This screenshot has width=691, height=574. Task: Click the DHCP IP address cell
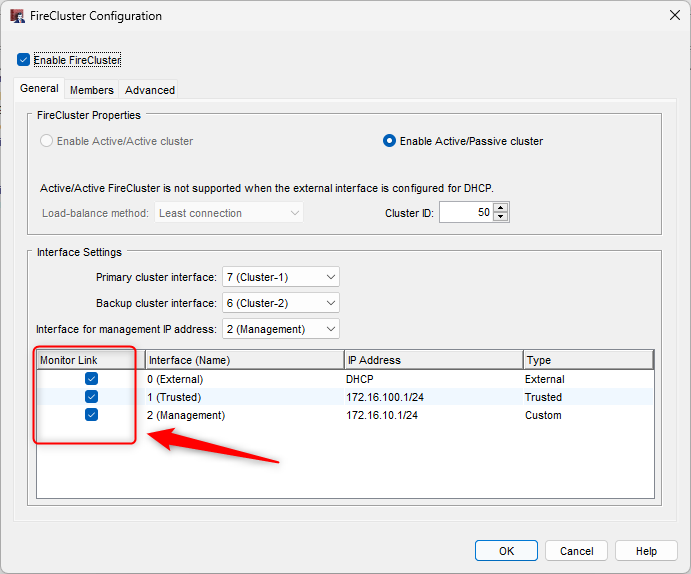pyautogui.click(x=360, y=379)
